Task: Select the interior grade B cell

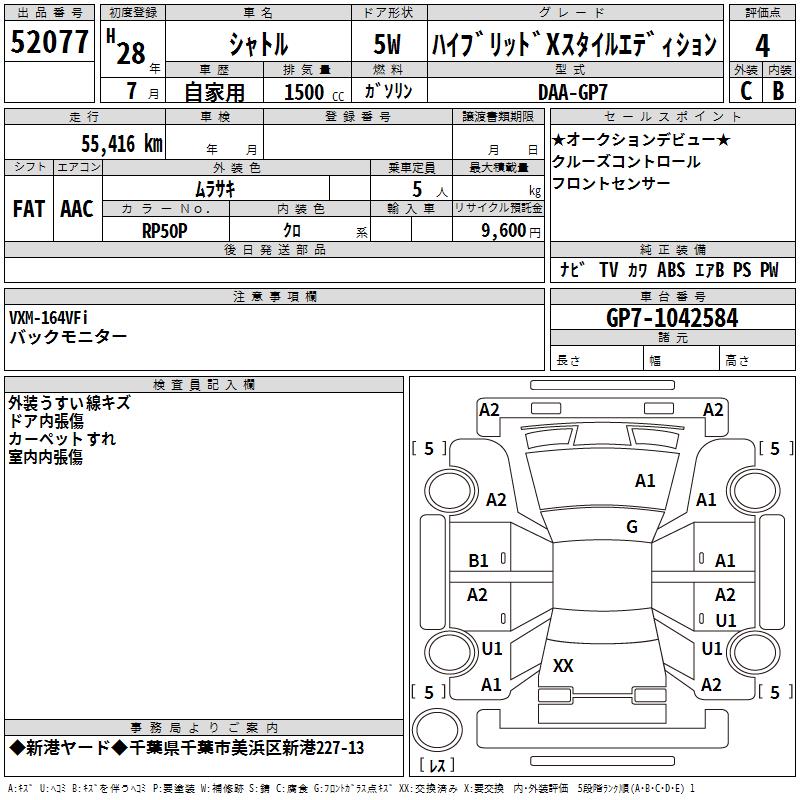Action: tap(779, 91)
